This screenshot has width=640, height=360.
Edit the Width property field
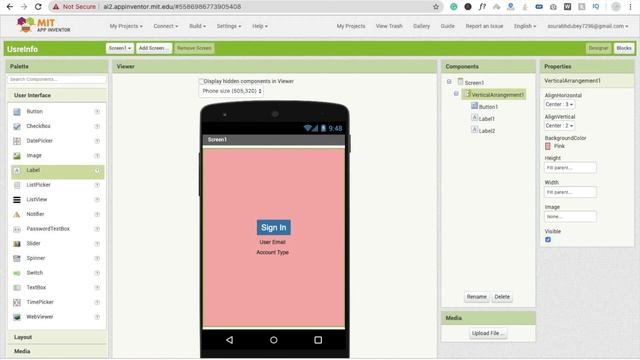pyautogui.click(x=570, y=192)
